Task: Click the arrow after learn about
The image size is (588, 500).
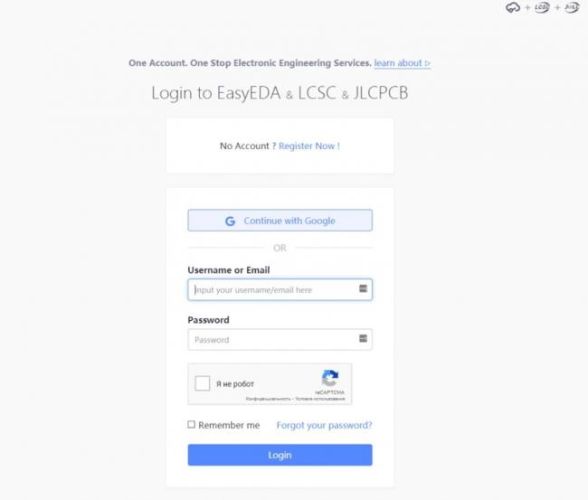Action: pyautogui.click(x=427, y=63)
